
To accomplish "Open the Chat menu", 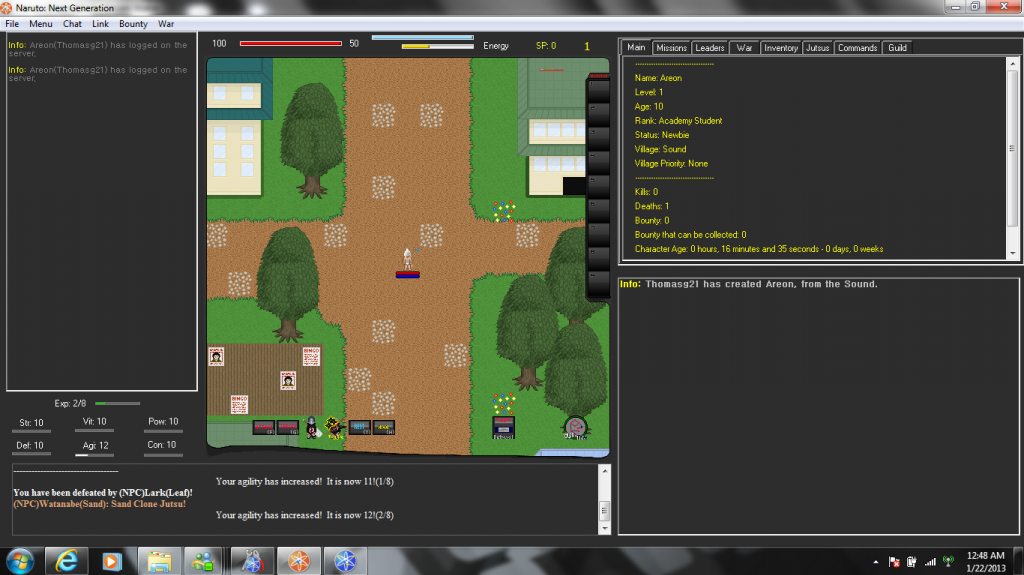I will (x=72, y=24).
